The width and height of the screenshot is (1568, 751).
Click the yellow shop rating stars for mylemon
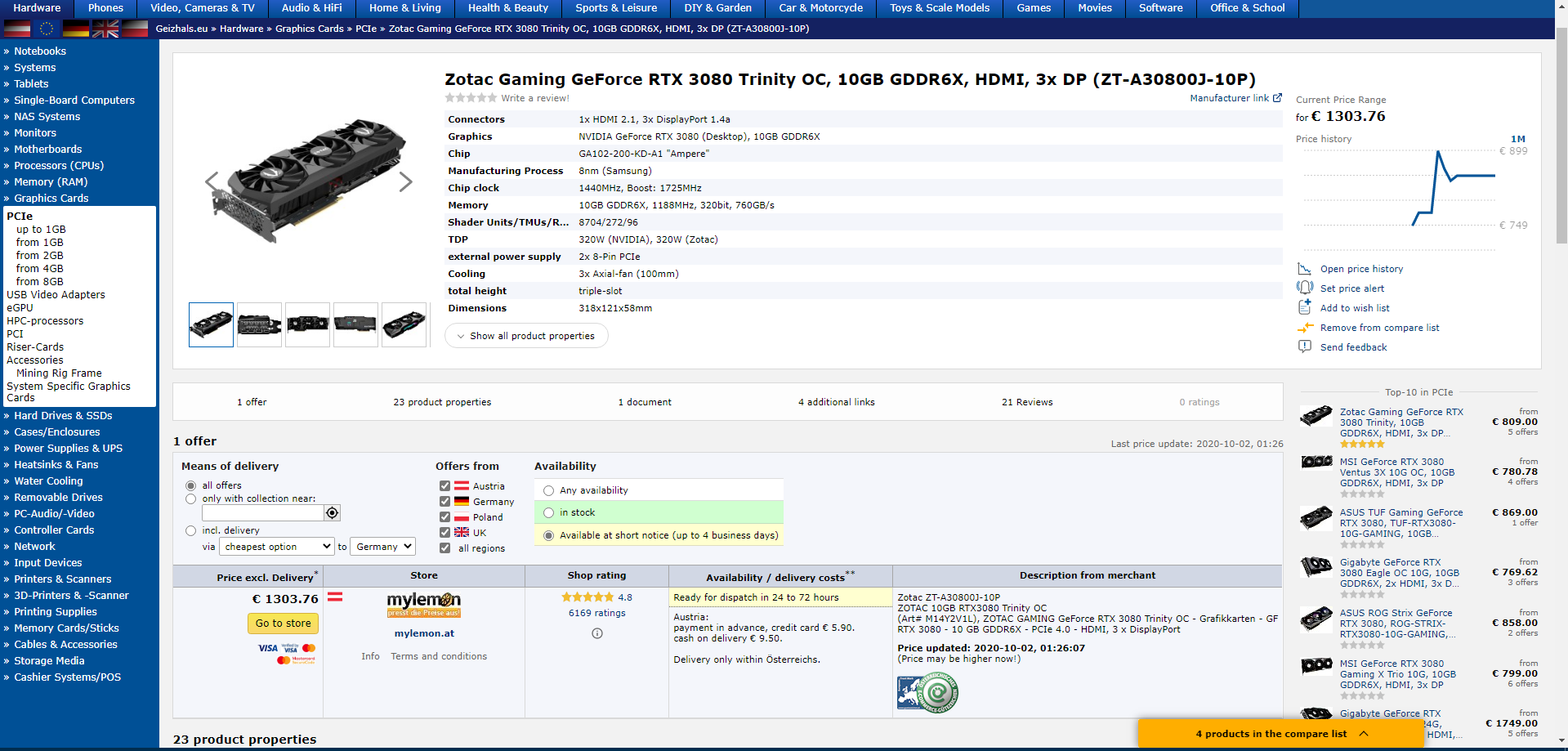click(x=587, y=597)
